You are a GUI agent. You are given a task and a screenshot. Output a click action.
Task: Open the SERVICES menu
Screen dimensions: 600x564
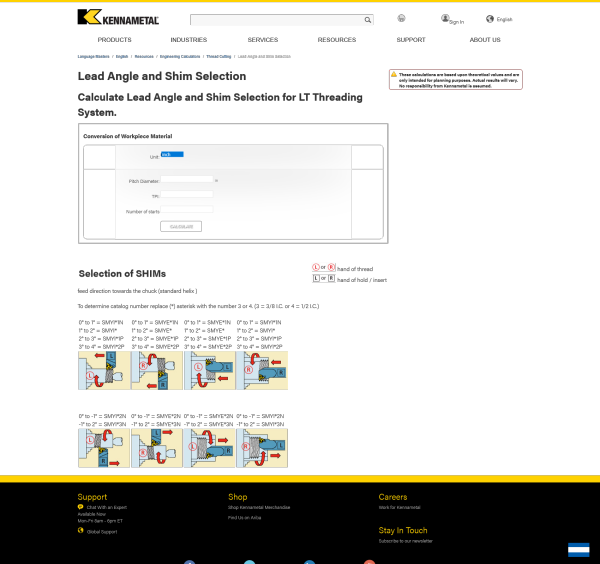(262, 40)
